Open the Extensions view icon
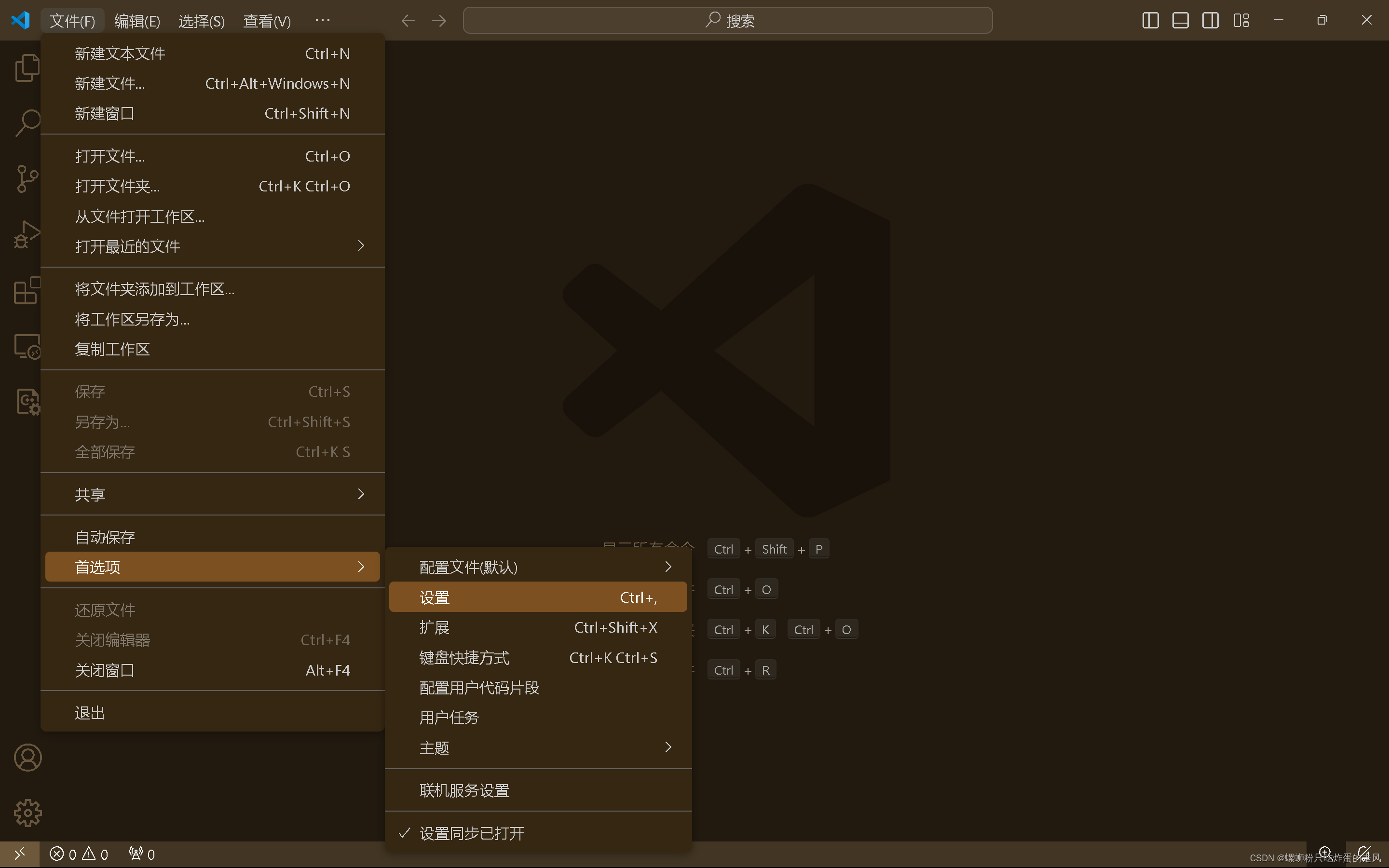The width and height of the screenshot is (1389, 868). coord(27,290)
